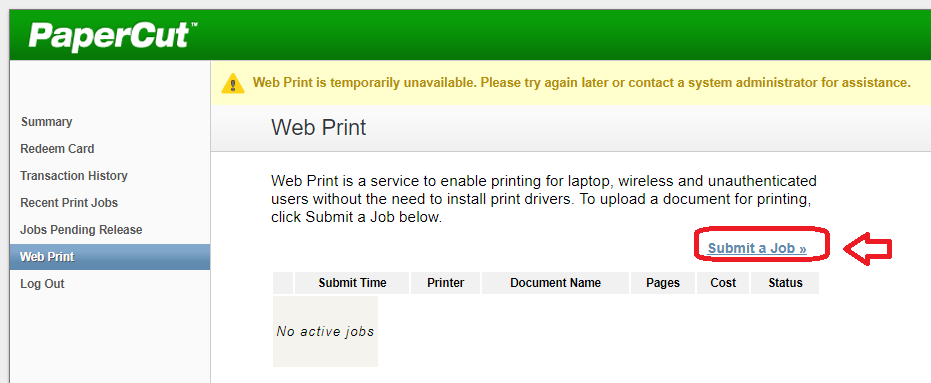The height and width of the screenshot is (383, 931).
Task: Click the No active jobs cell
Action: click(x=325, y=331)
